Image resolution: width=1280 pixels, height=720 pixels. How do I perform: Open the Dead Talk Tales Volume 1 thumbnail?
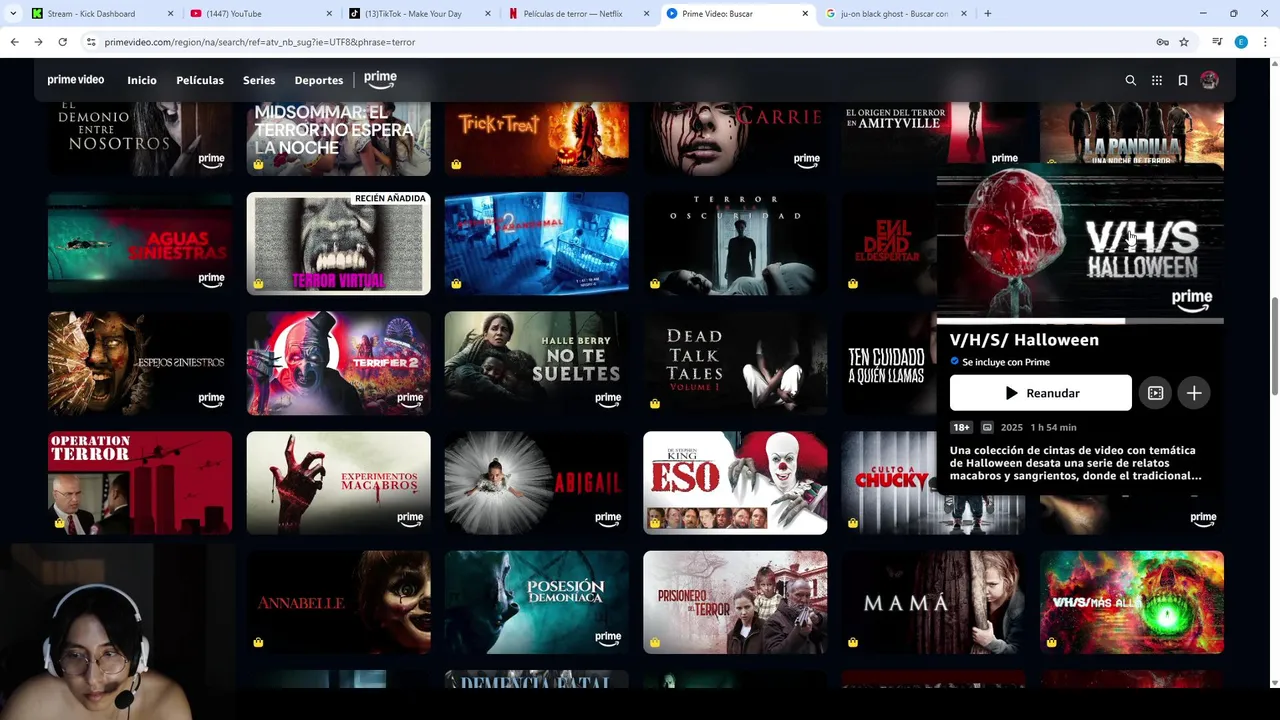735,363
